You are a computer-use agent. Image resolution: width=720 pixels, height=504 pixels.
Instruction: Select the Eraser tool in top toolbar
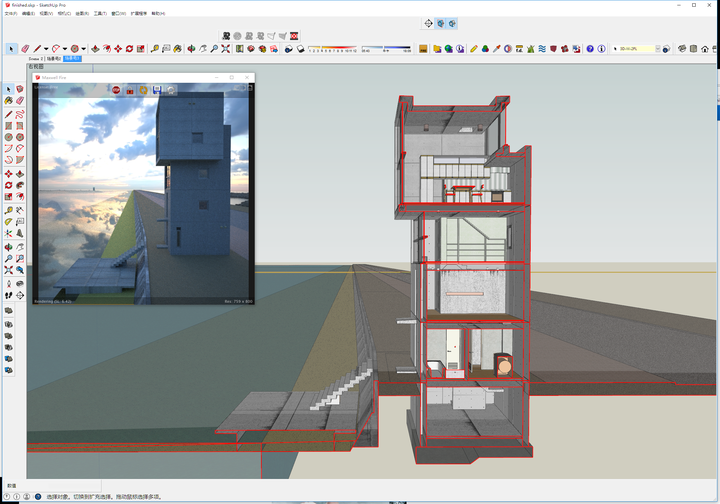pyautogui.click(x=26, y=48)
